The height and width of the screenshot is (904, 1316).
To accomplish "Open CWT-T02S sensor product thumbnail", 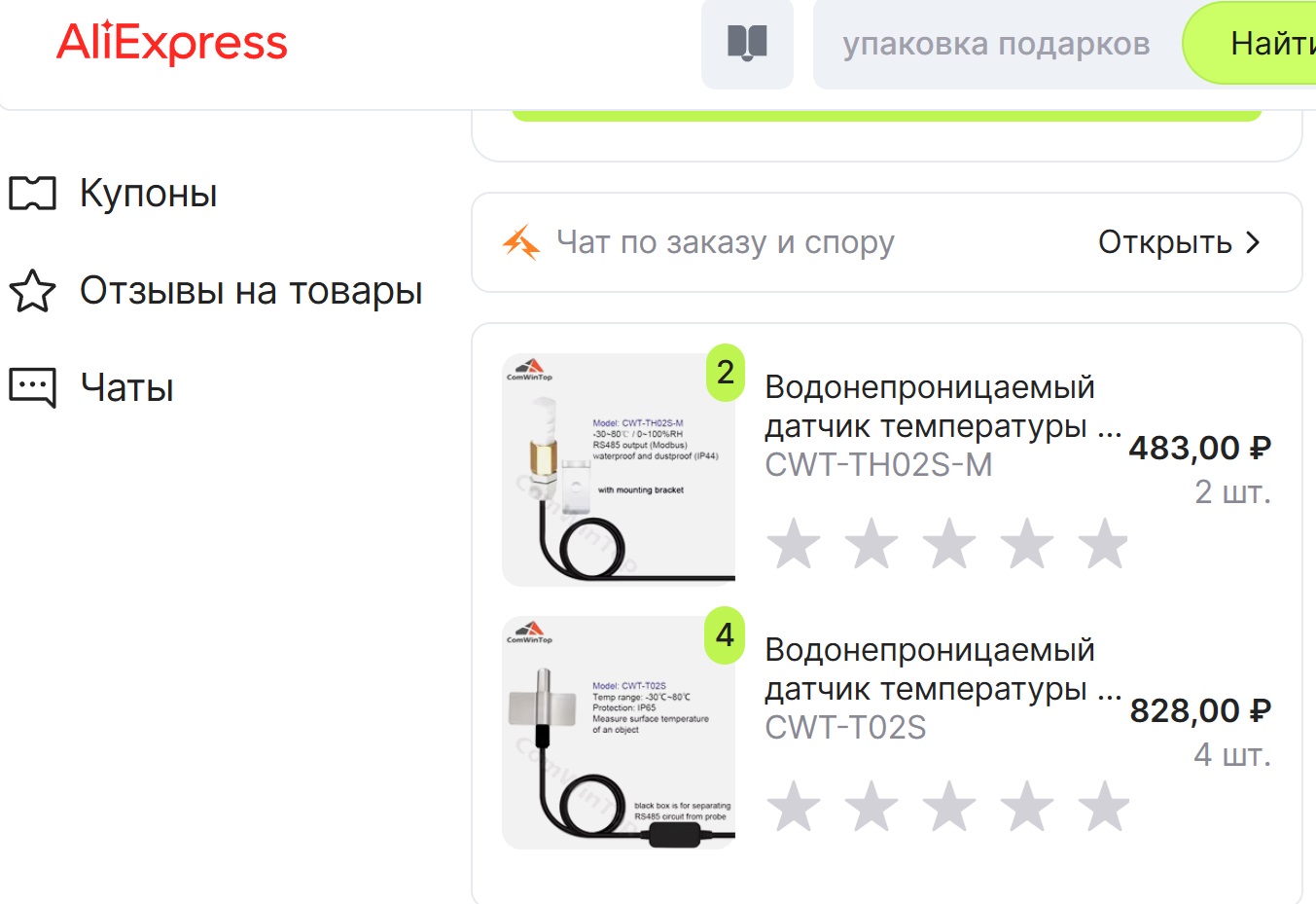I will (x=619, y=733).
